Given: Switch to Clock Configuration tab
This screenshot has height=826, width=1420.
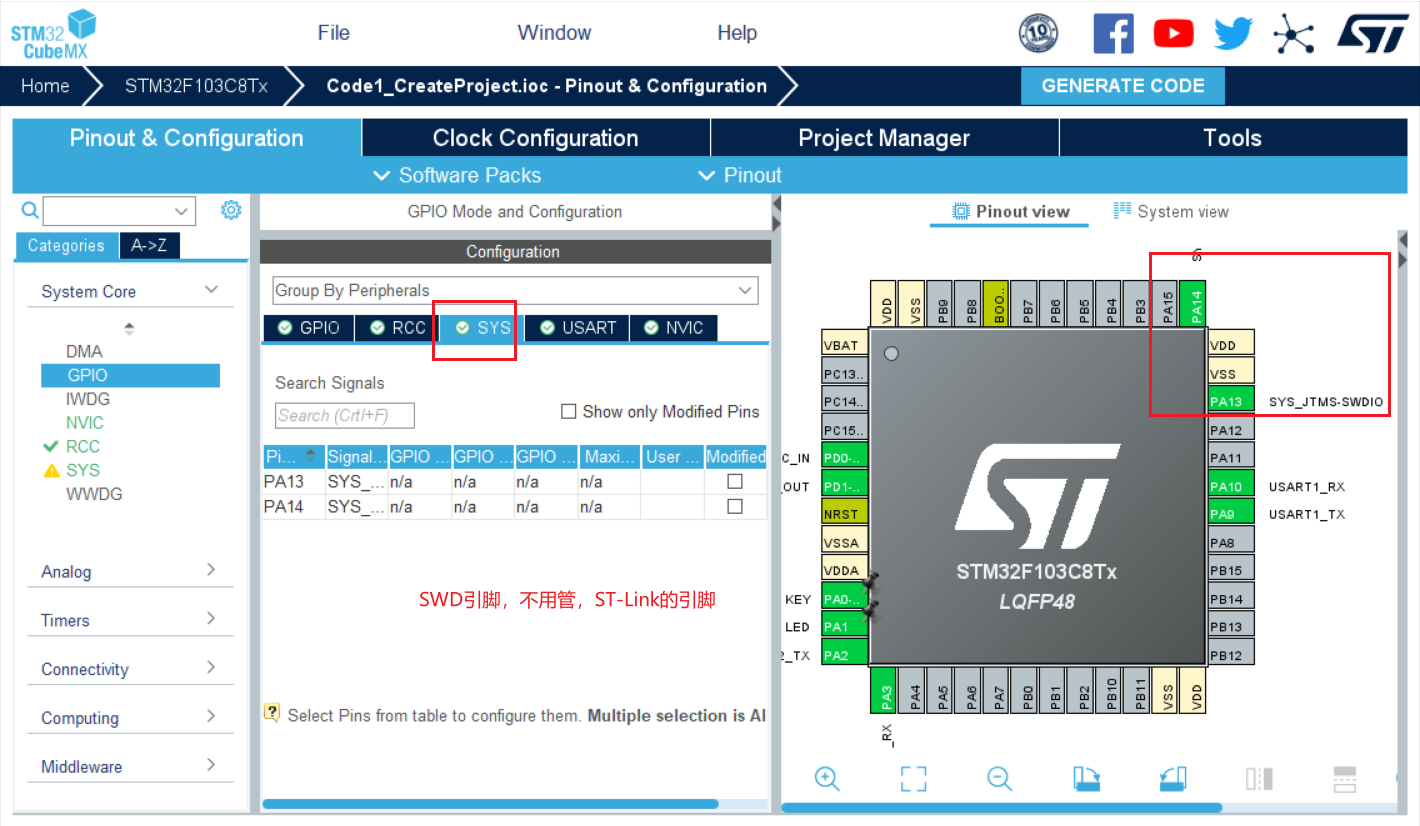Looking at the screenshot, I should [535, 138].
